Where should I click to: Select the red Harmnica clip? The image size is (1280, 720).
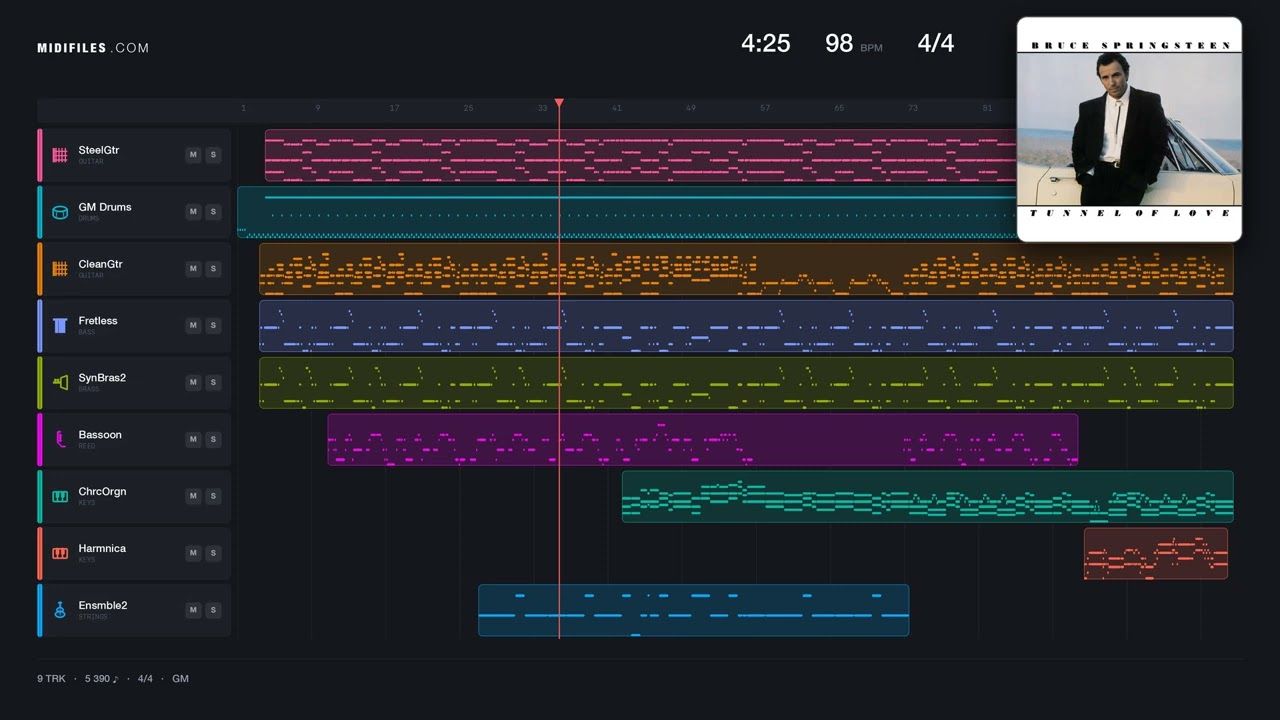click(x=1156, y=553)
